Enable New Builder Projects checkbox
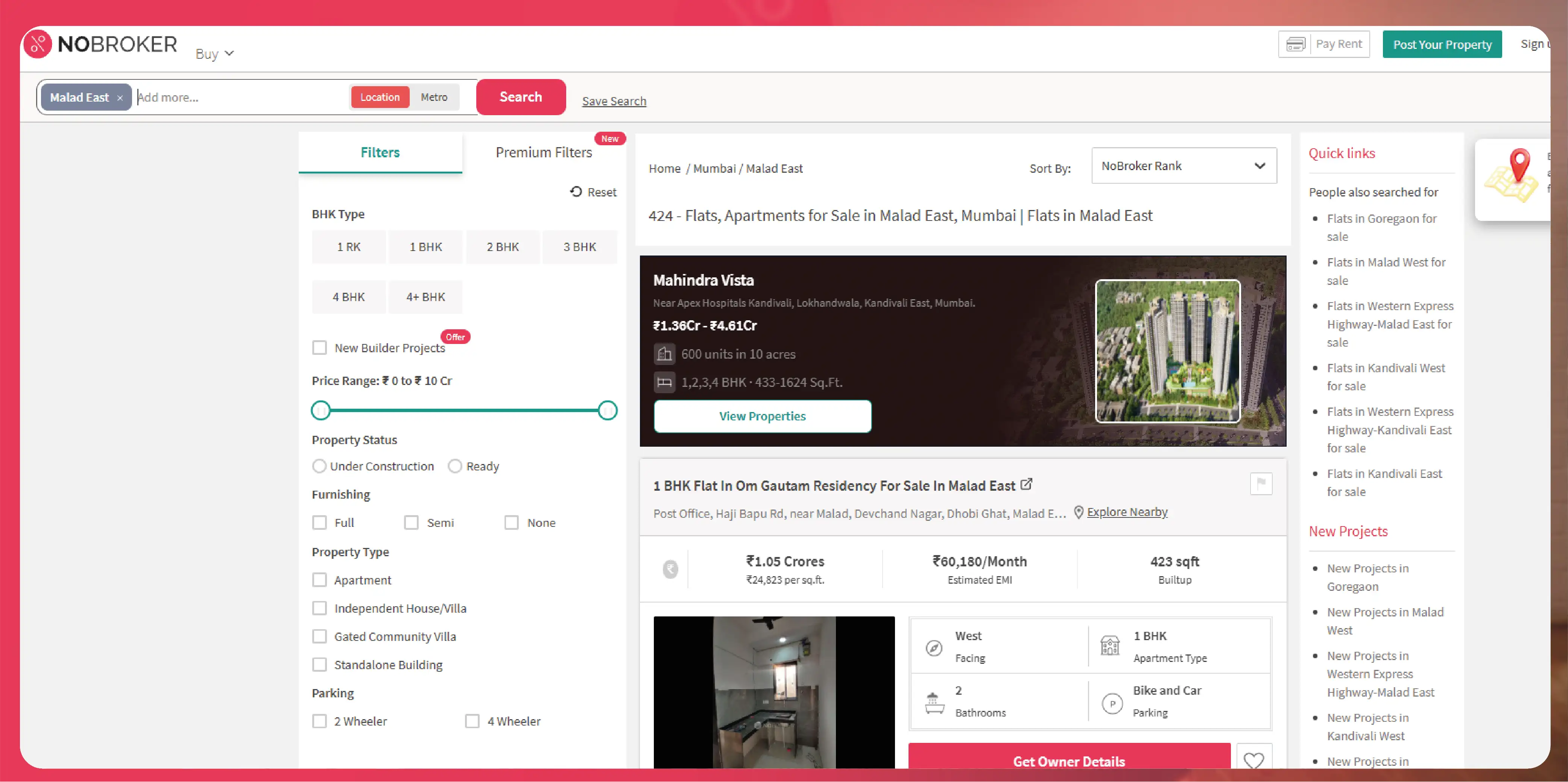The height and width of the screenshot is (782, 1568). (x=319, y=348)
